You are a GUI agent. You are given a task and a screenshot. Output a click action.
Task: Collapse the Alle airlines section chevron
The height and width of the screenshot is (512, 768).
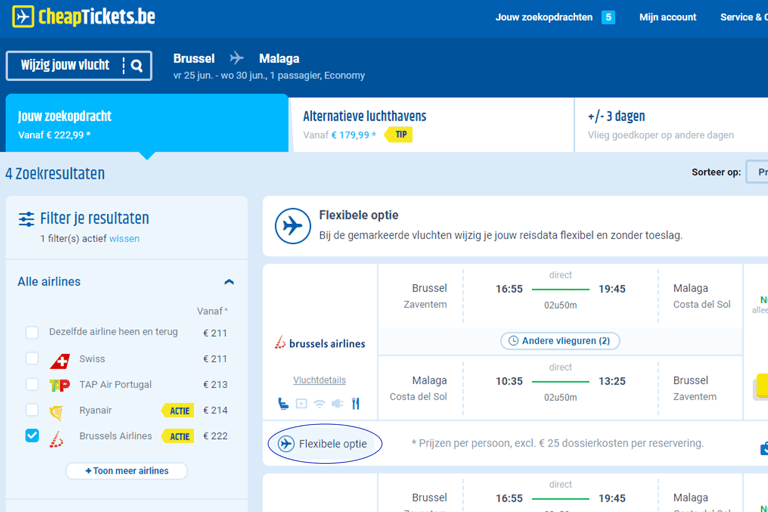click(229, 282)
